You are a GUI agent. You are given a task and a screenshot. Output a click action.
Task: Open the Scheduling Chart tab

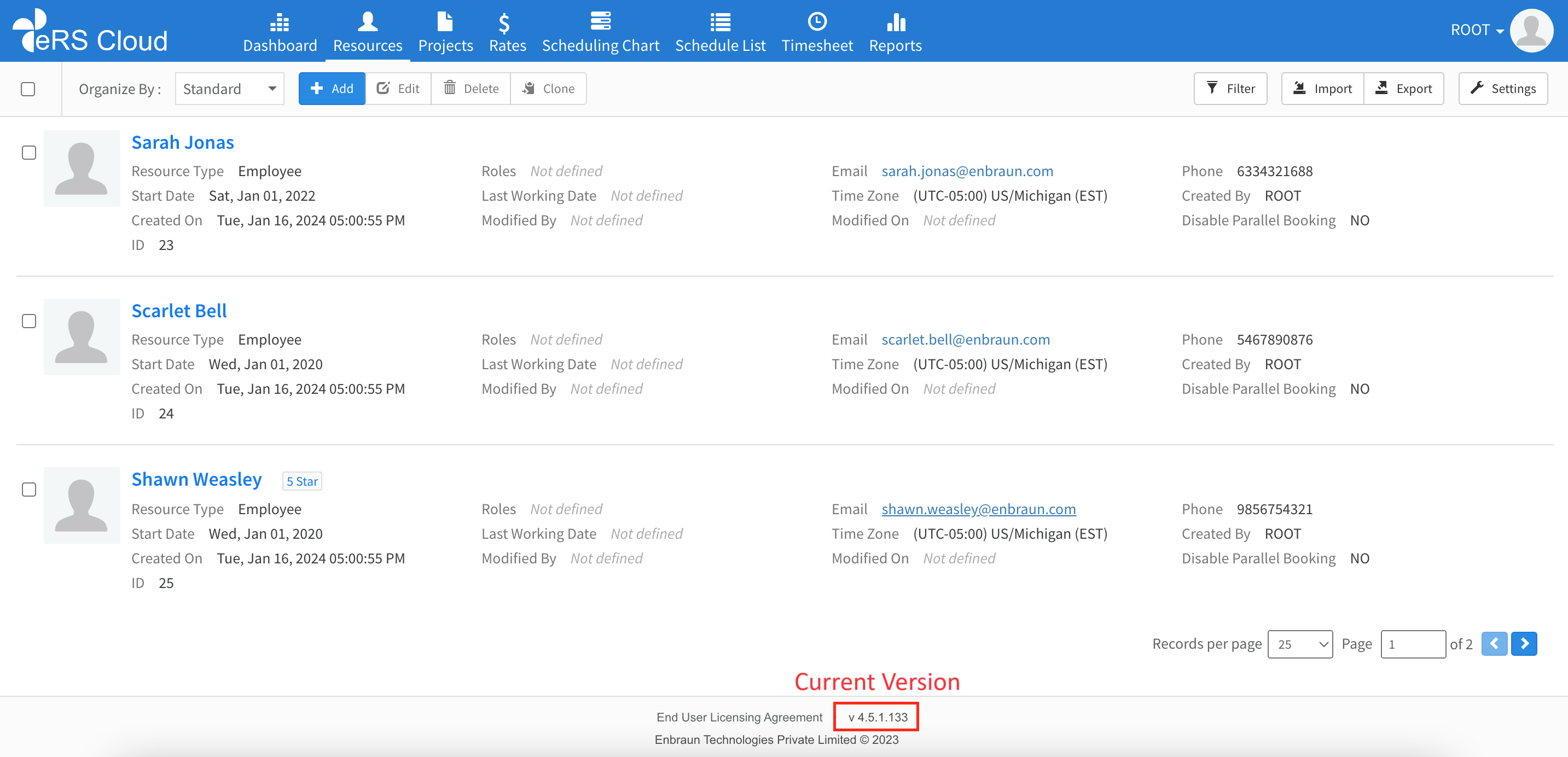(x=600, y=33)
